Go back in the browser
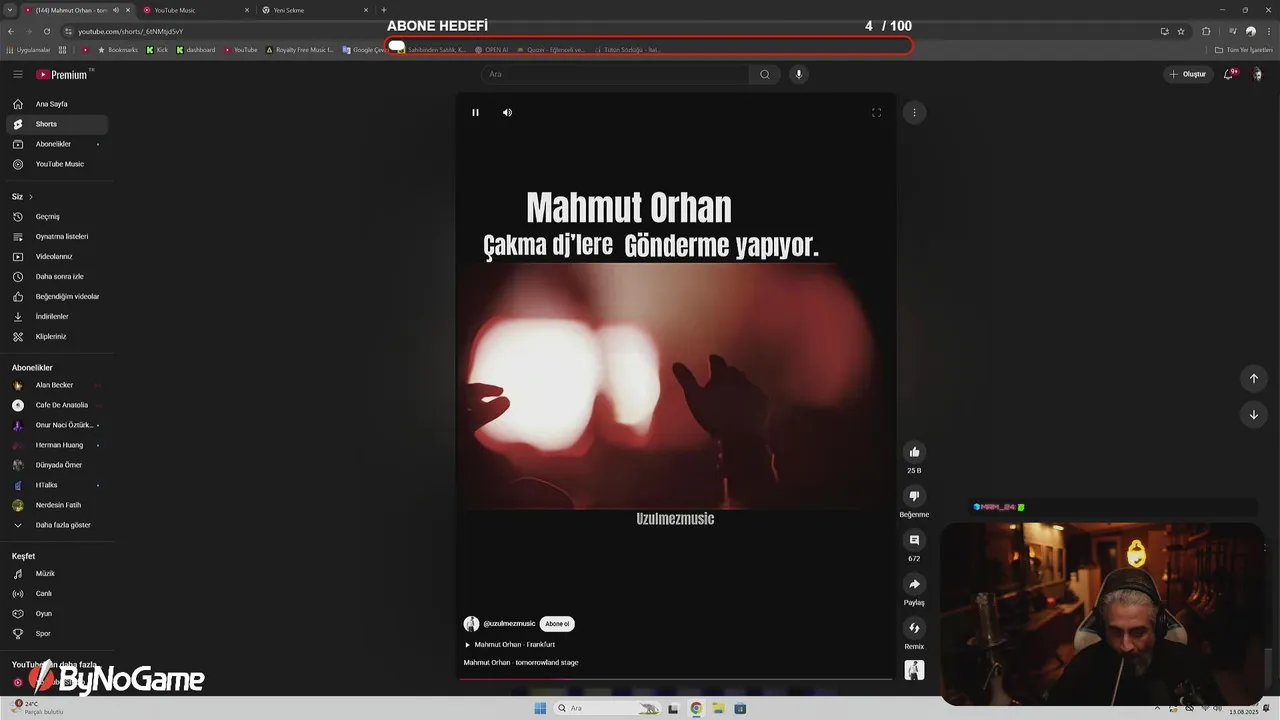The width and height of the screenshot is (1280, 720). tap(10, 31)
